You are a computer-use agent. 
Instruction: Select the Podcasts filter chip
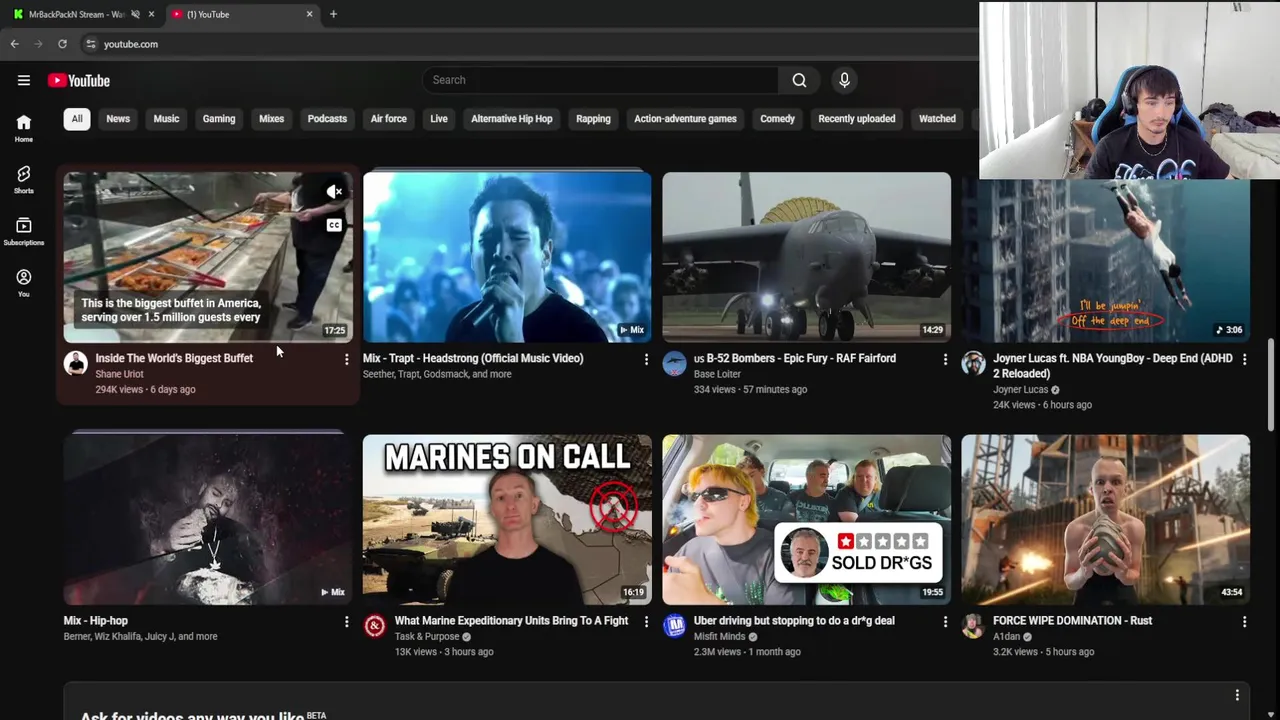click(327, 119)
